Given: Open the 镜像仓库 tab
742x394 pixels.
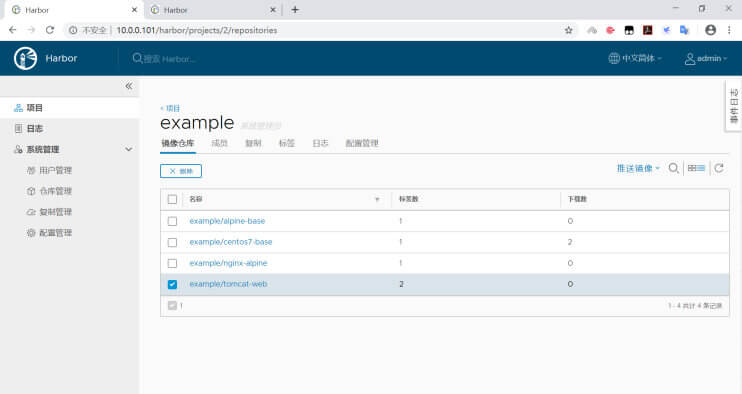Looking at the screenshot, I should [x=177, y=143].
